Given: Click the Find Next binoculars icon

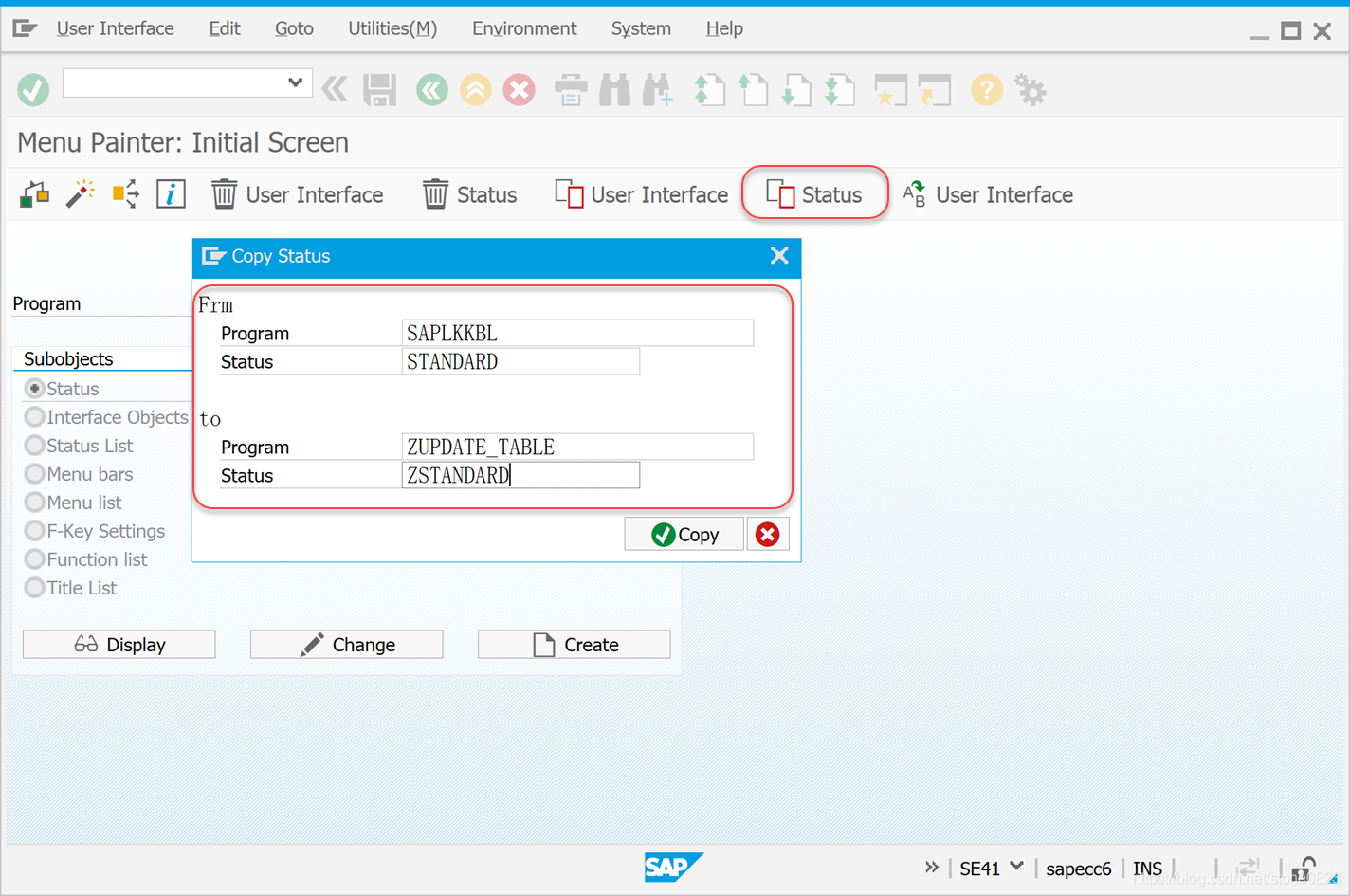Looking at the screenshot, I should tap(658, 90).
